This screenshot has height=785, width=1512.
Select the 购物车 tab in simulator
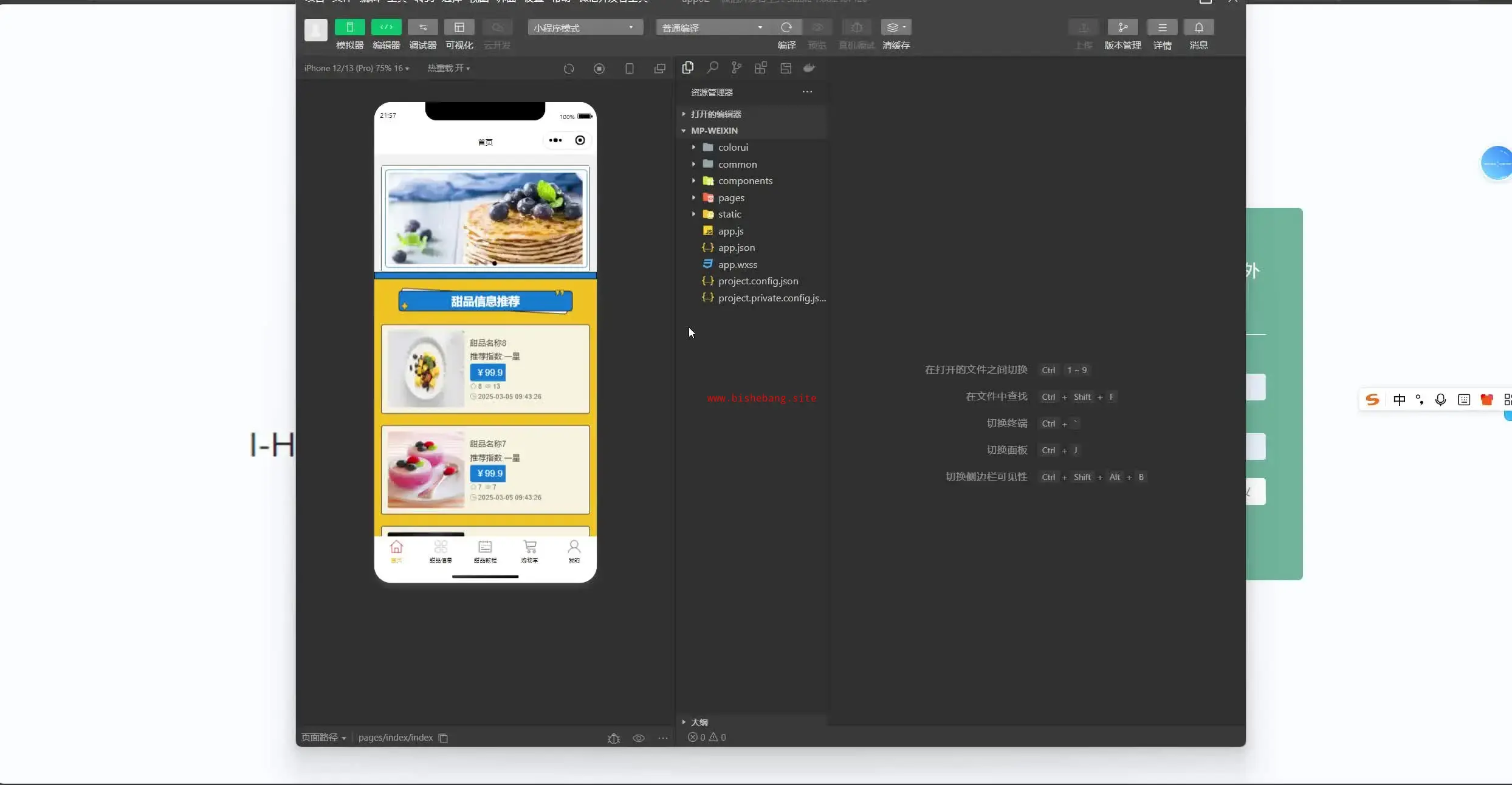tap(529, 551)
